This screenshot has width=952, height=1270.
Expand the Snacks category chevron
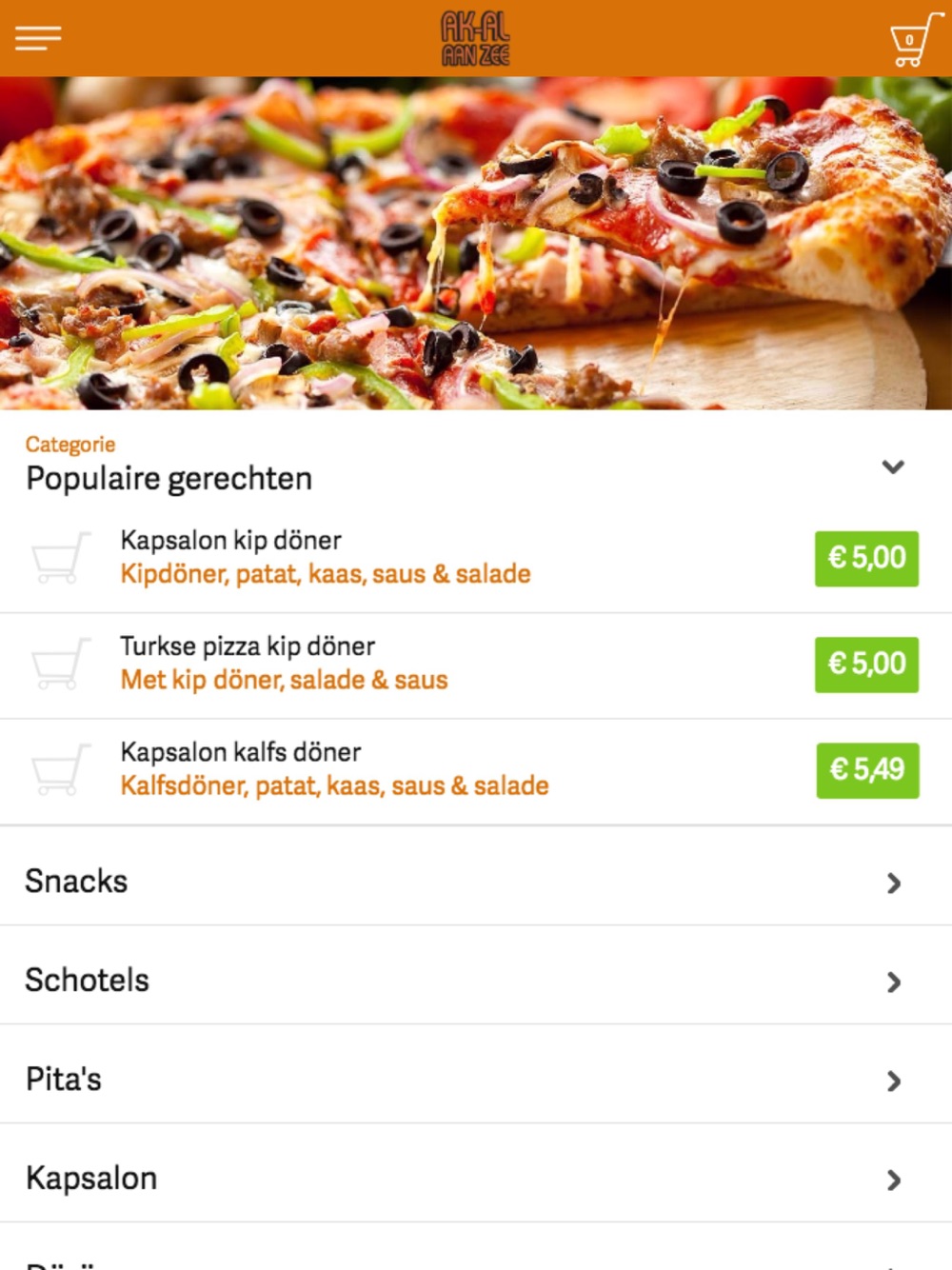[893, 883]
